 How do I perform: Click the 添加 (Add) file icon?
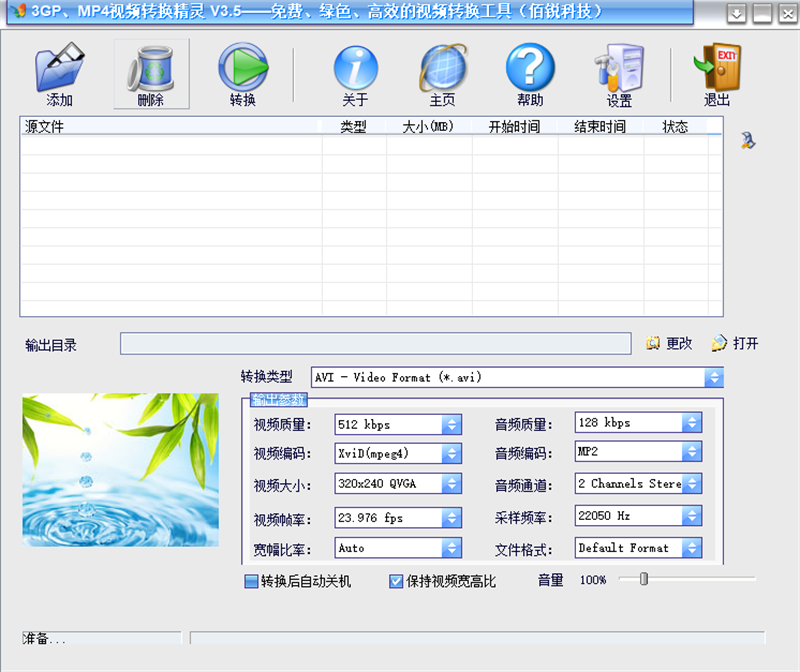coord(60,73)
